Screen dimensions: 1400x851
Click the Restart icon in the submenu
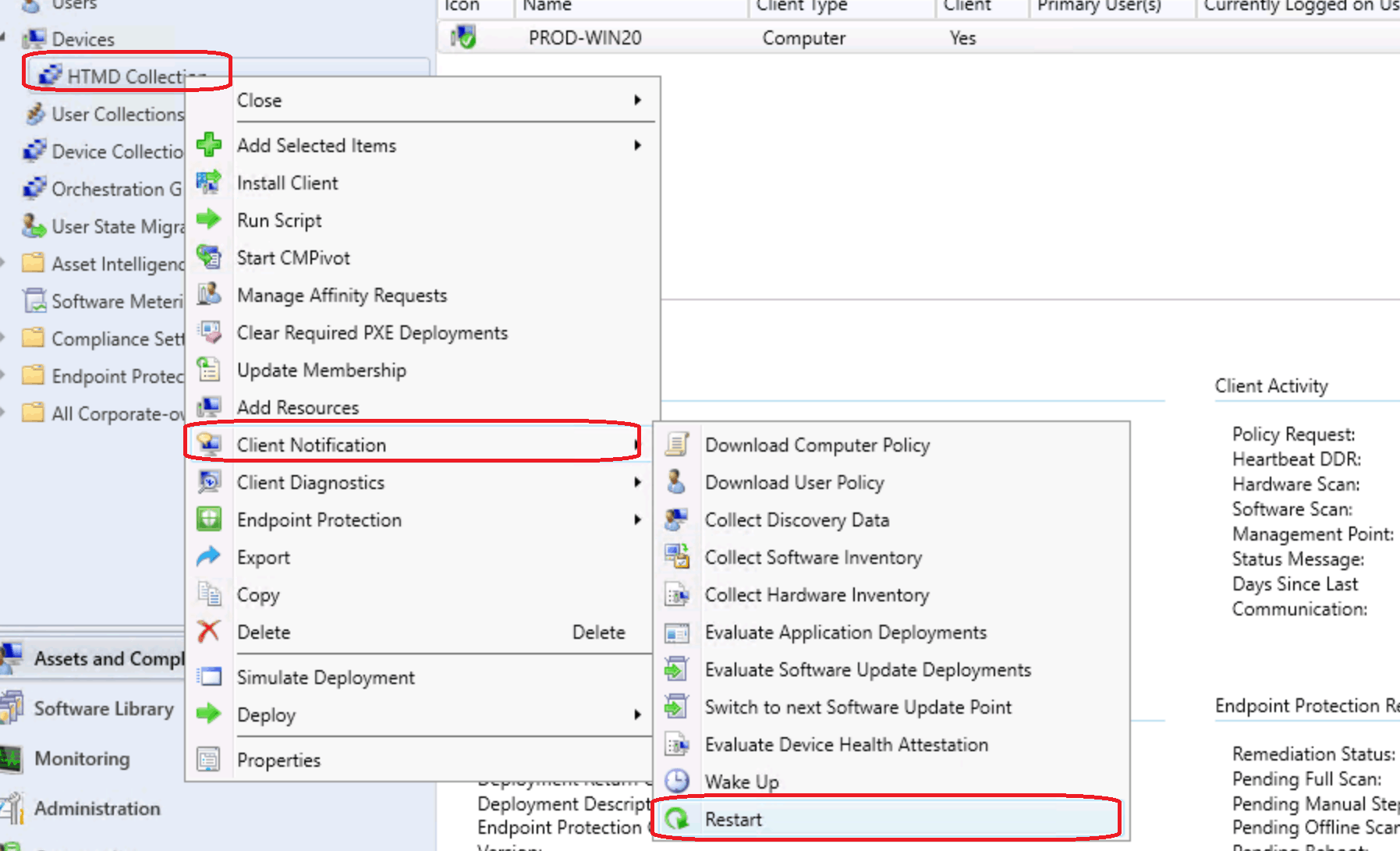click(x=678, y=819)
